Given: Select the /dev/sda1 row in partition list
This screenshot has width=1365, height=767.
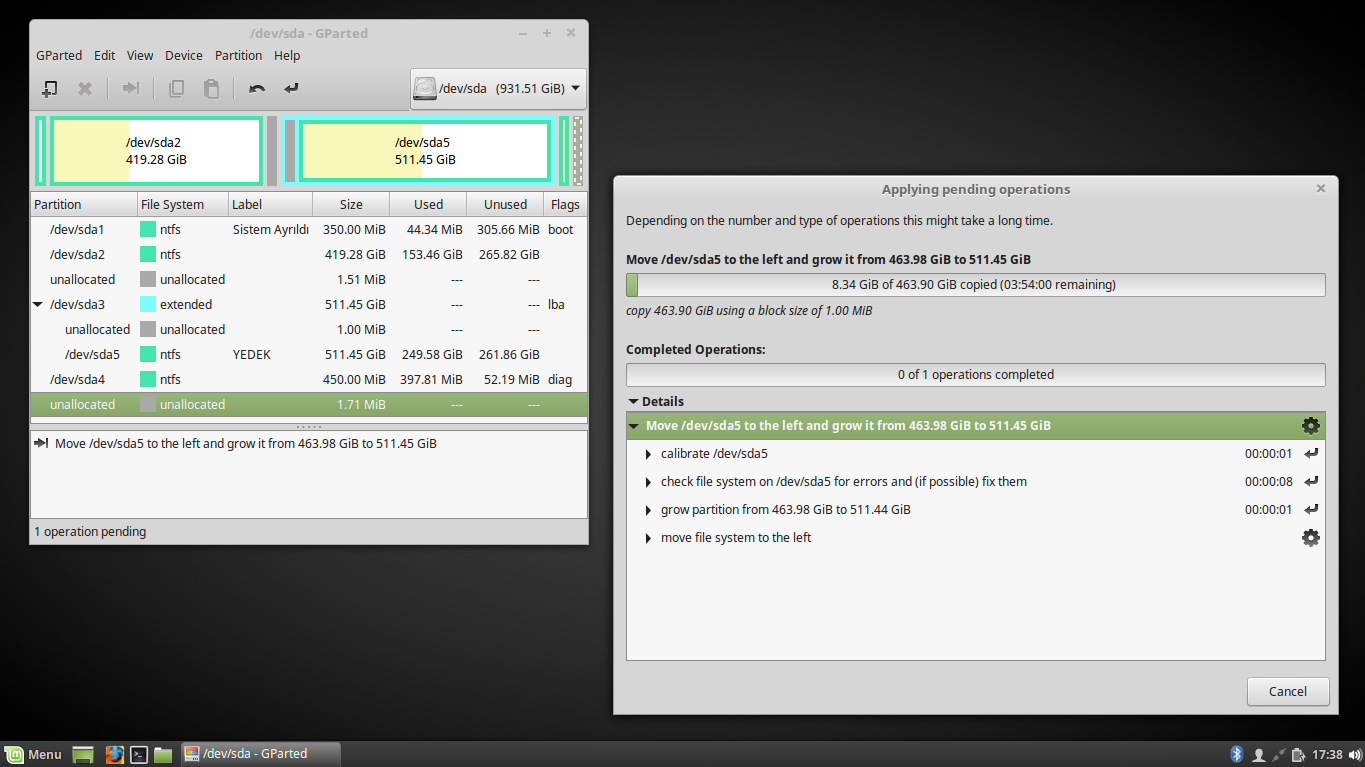Looking at the screenshot, I should click(x=309, y=230).
